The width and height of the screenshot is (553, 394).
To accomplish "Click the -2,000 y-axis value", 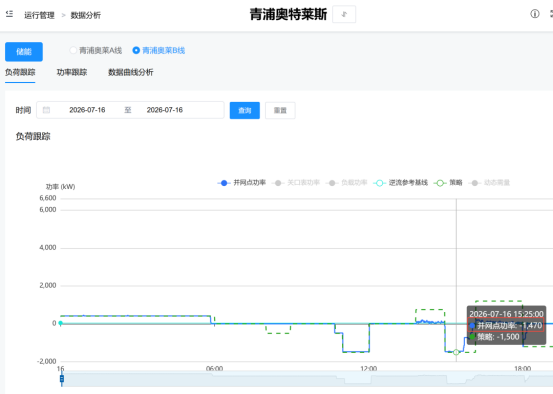I will pos(47,361).
